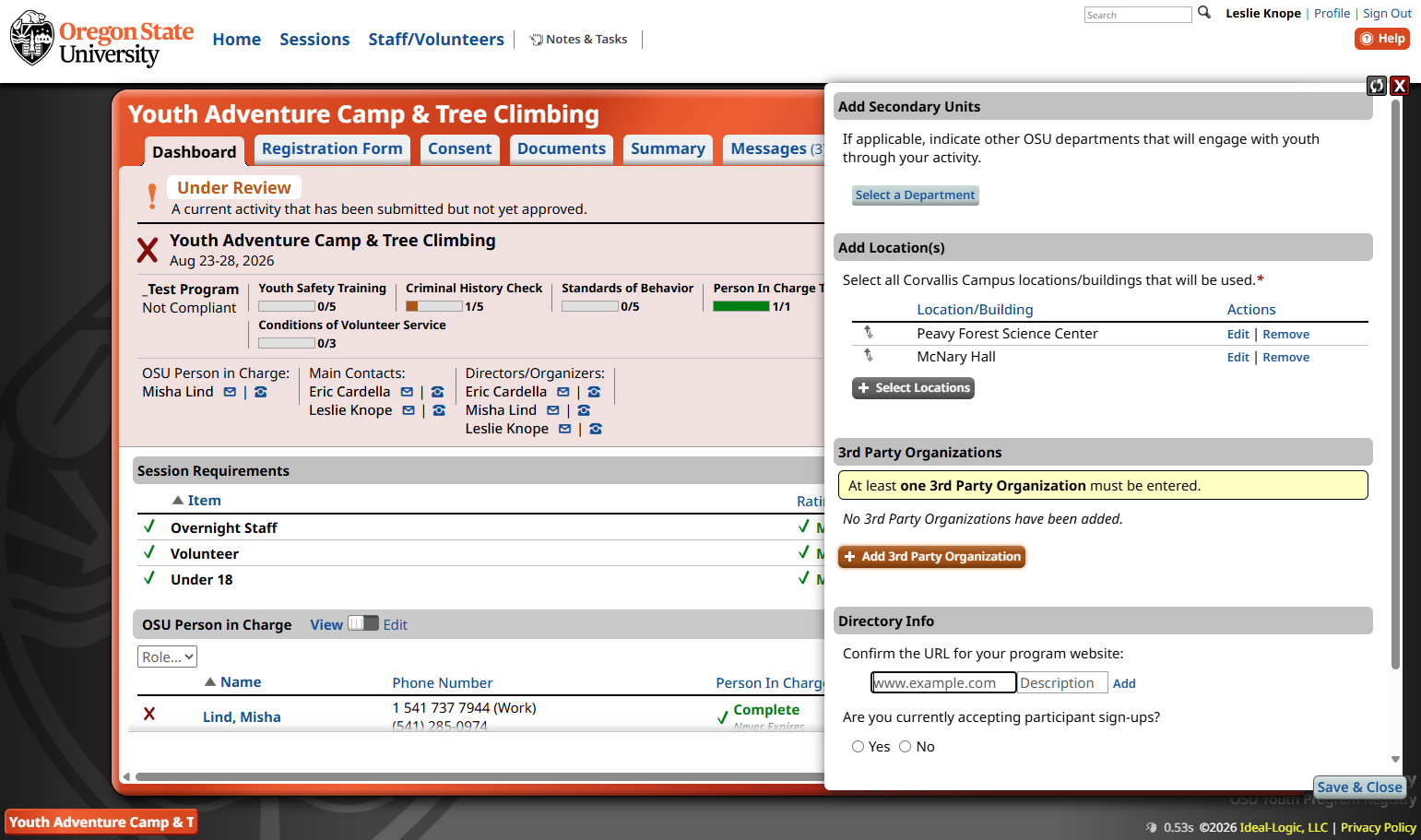Open the Select a Department picker
This screenshot has height=840, width=1421.
[x=915, y=195]
